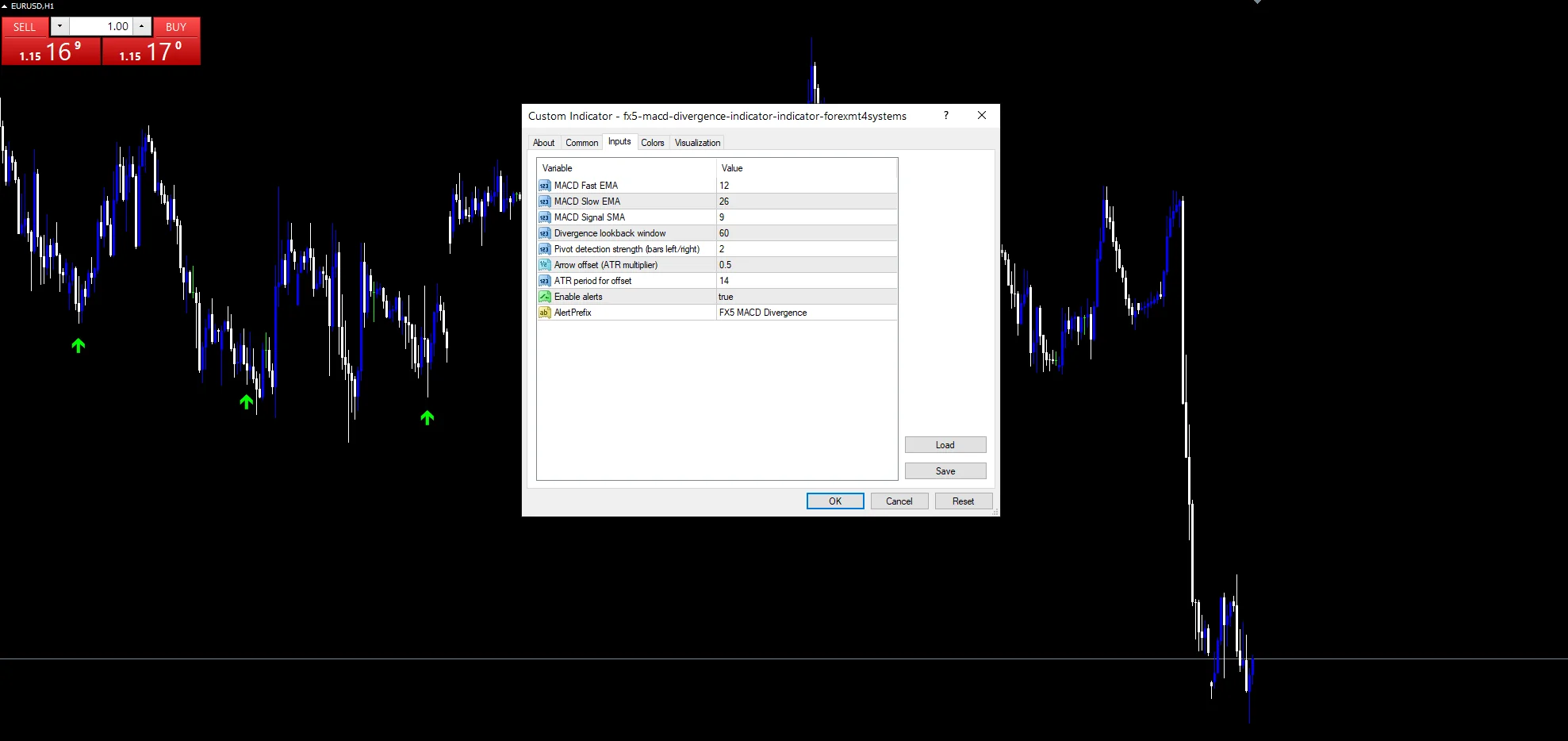Click the Divergence lookback window label
Image resolution: width=1568 pixels, height=741 pixels.
pyautogui.click(x=610, y=233)
